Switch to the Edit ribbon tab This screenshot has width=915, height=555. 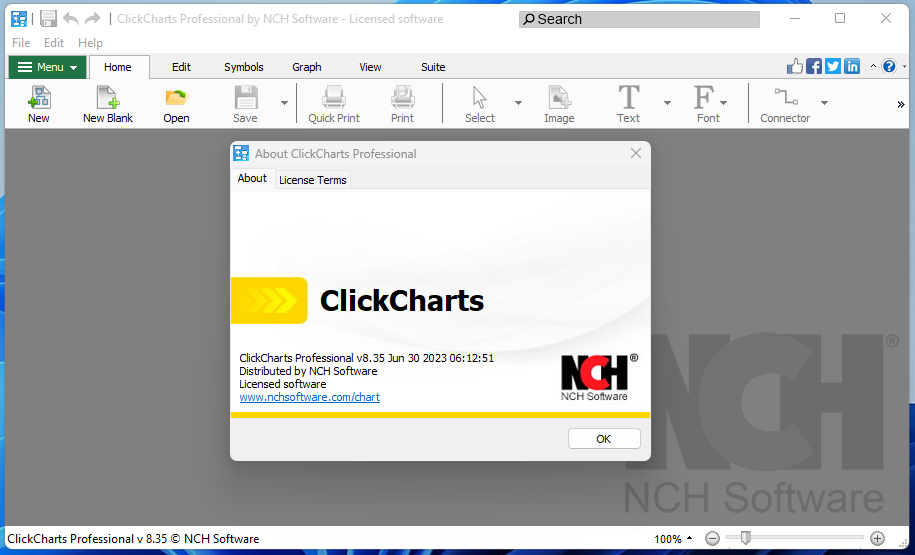click(181, 67)
